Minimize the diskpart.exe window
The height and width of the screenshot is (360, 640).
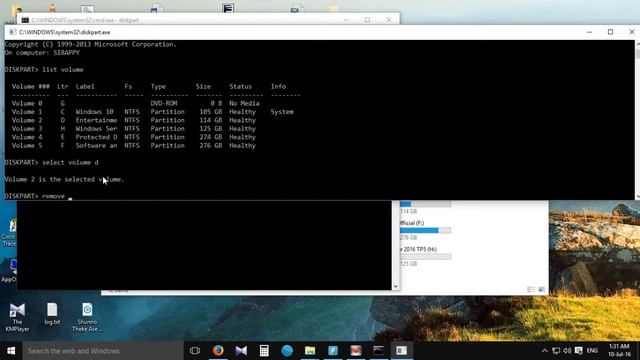coord(589,32)
